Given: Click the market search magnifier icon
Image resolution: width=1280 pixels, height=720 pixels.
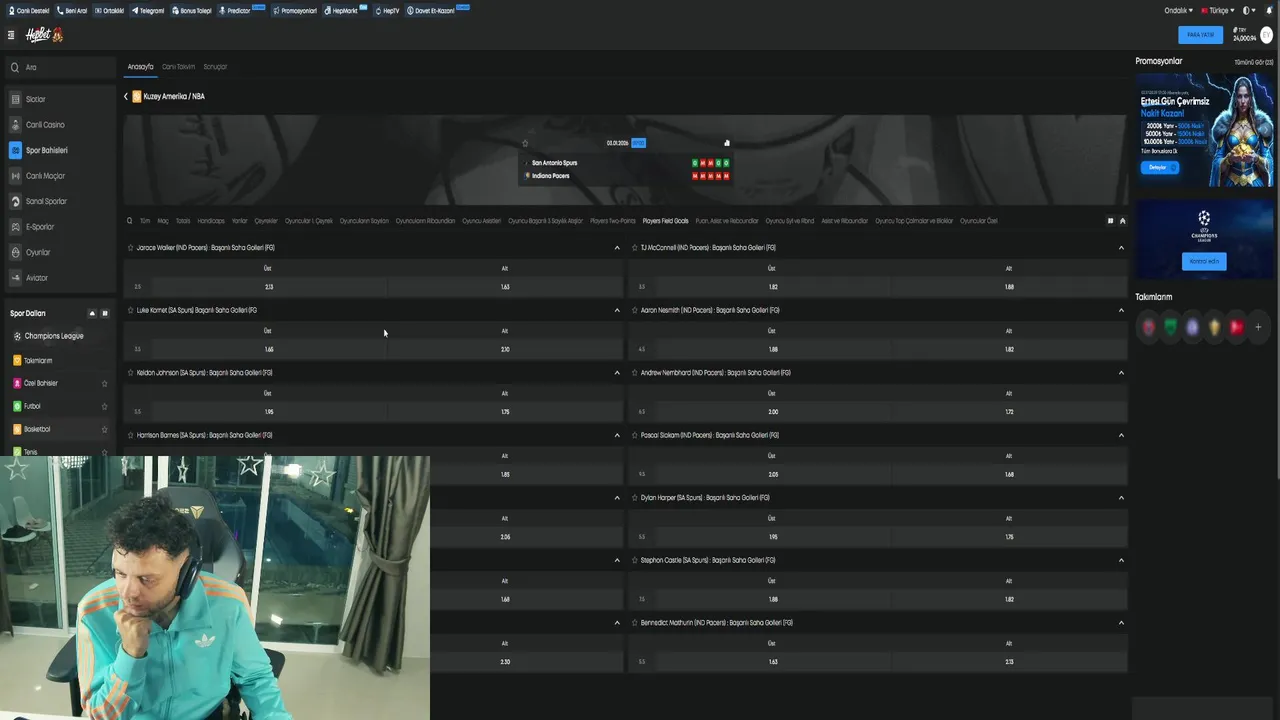Looking at the screenshot, I should pos(129,221).
